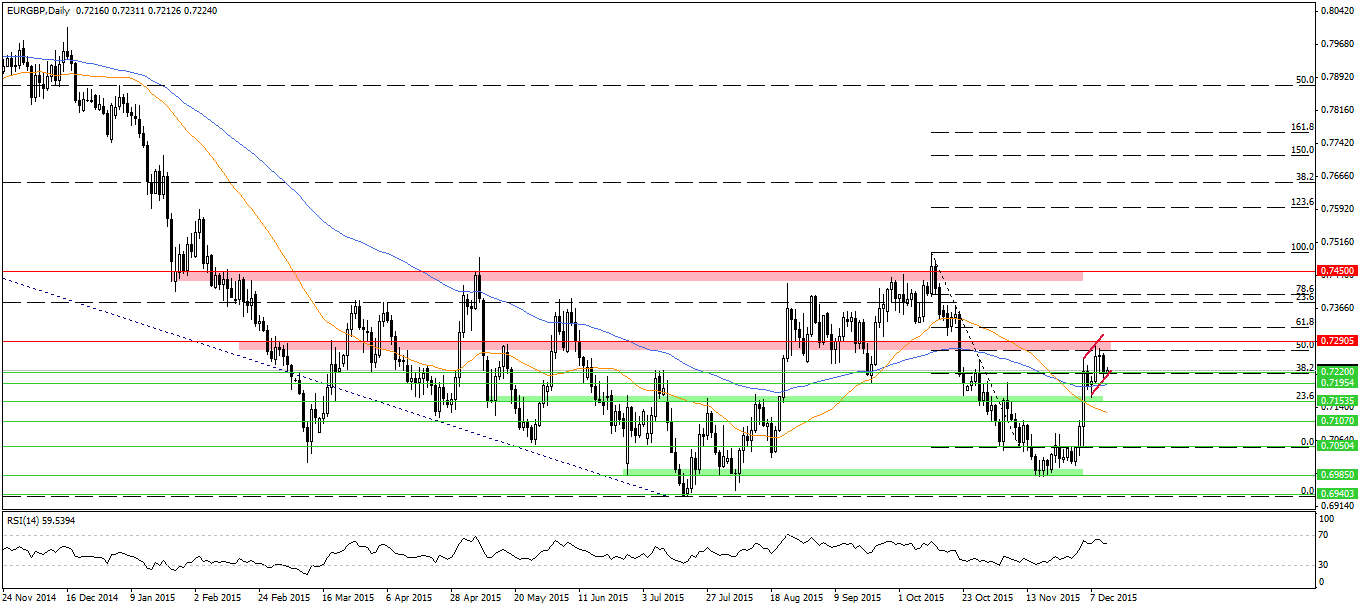Click the 24 Nov 2014 date label
The width and height of the screenshot is (1358, 606).
click(28, 596)
